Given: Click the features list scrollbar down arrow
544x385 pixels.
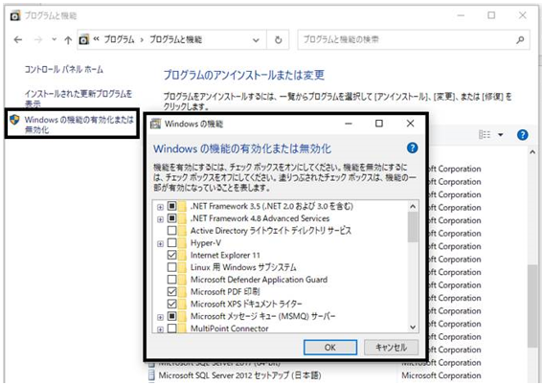Looking at the screenshot, I should click(413, 327).
